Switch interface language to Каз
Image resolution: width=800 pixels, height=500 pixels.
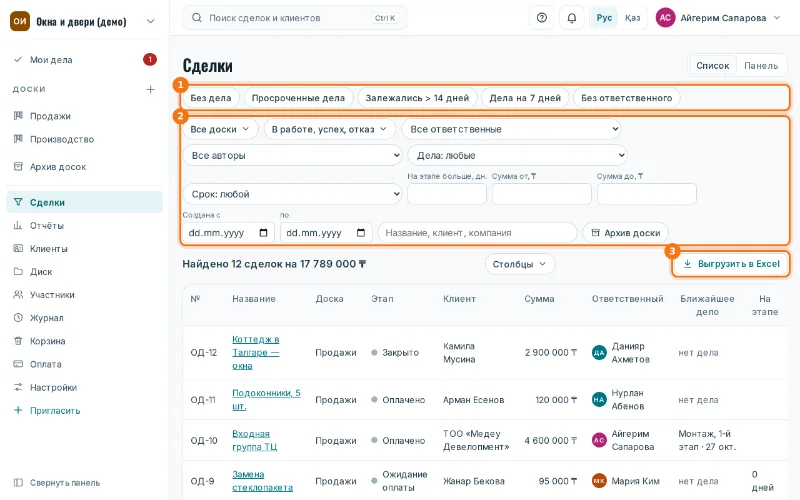click(x=633, y=18)
